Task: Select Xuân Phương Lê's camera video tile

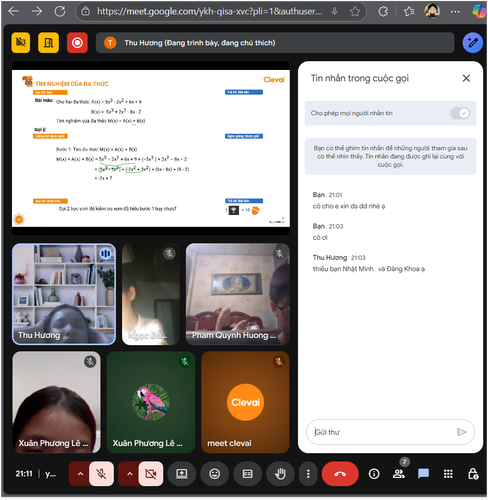Action: [x=56, y=402]
